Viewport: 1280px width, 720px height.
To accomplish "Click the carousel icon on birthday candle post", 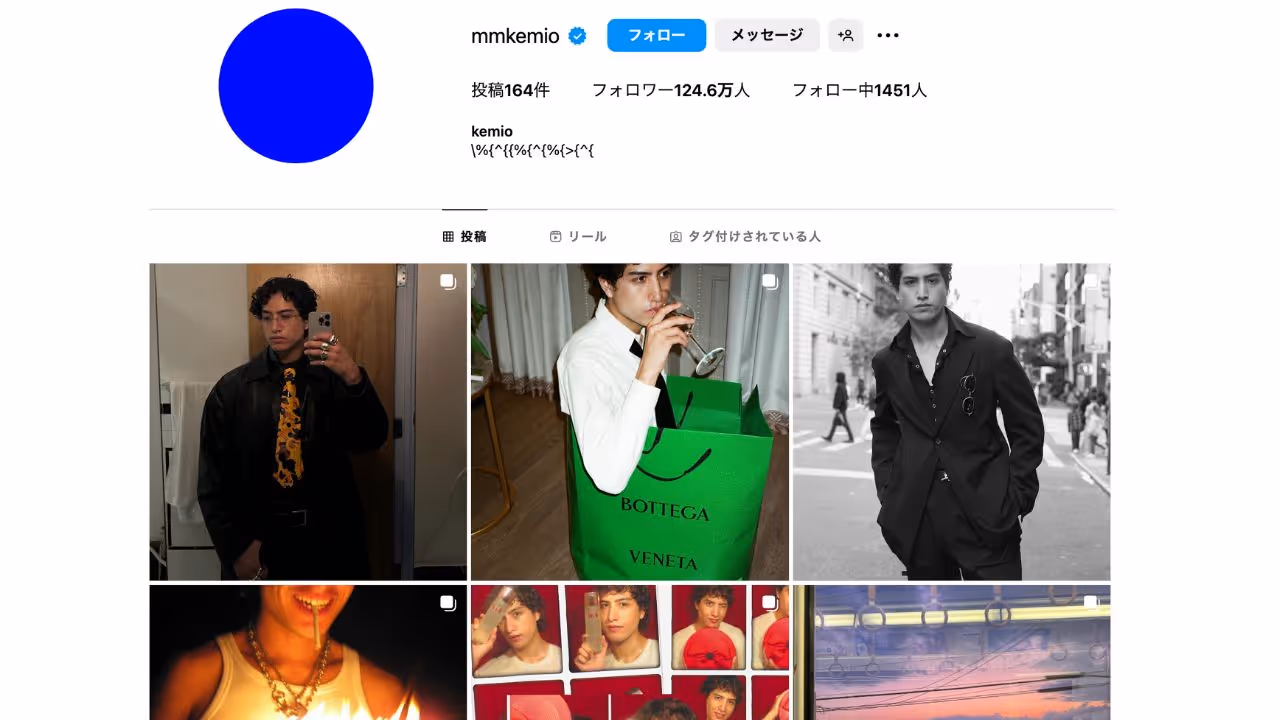I will [448, 603].
